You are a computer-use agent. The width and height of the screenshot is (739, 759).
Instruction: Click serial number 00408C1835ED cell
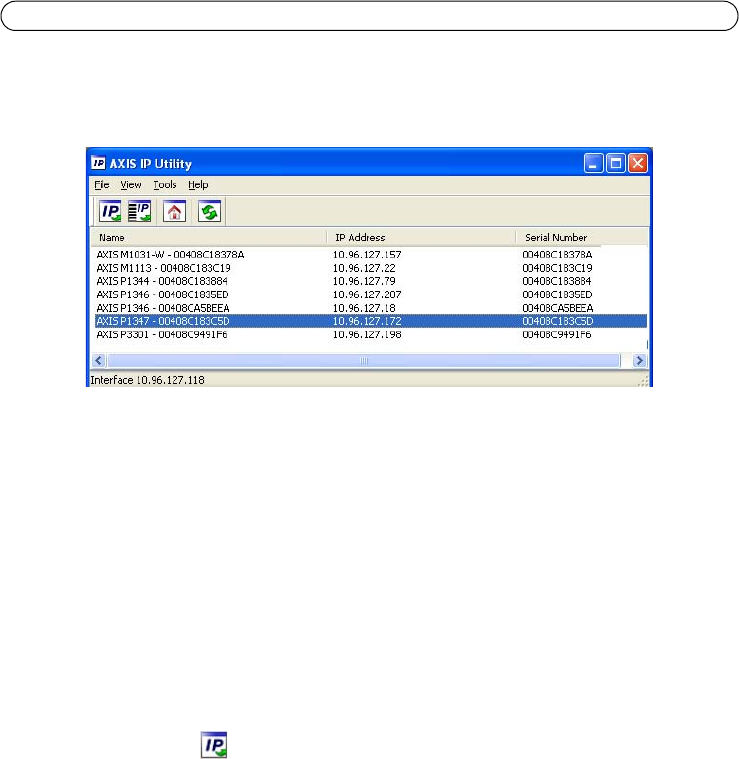click(557, 295)
